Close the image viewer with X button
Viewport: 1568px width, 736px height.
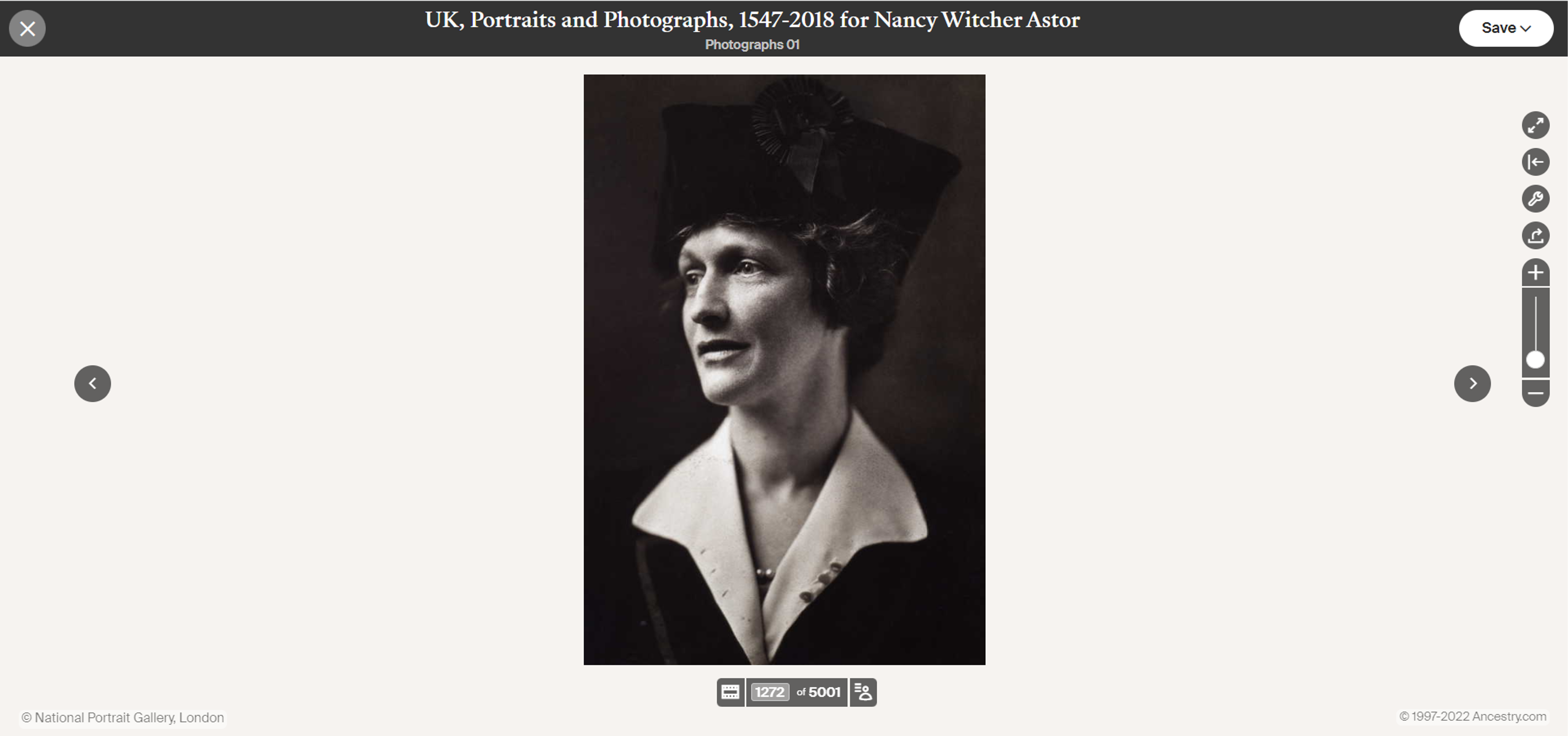click(x=27, y=29)
